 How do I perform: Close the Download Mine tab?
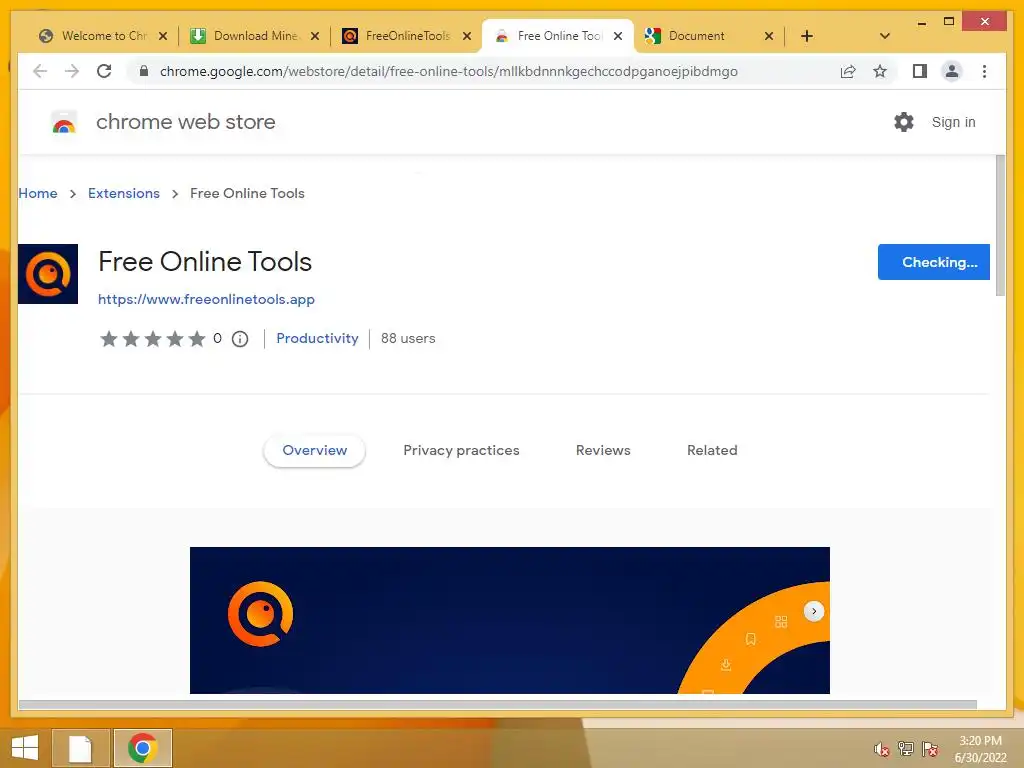[x=315, y=36]
